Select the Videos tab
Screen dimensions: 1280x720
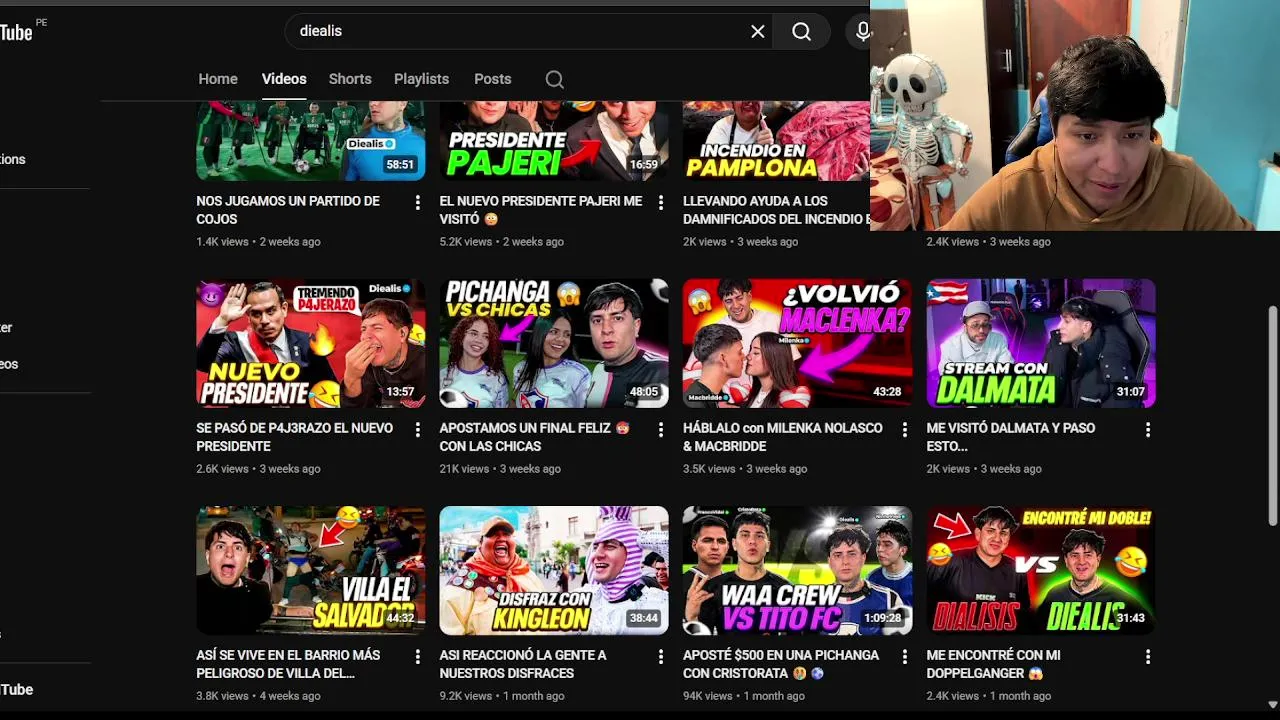pos(284,79)
